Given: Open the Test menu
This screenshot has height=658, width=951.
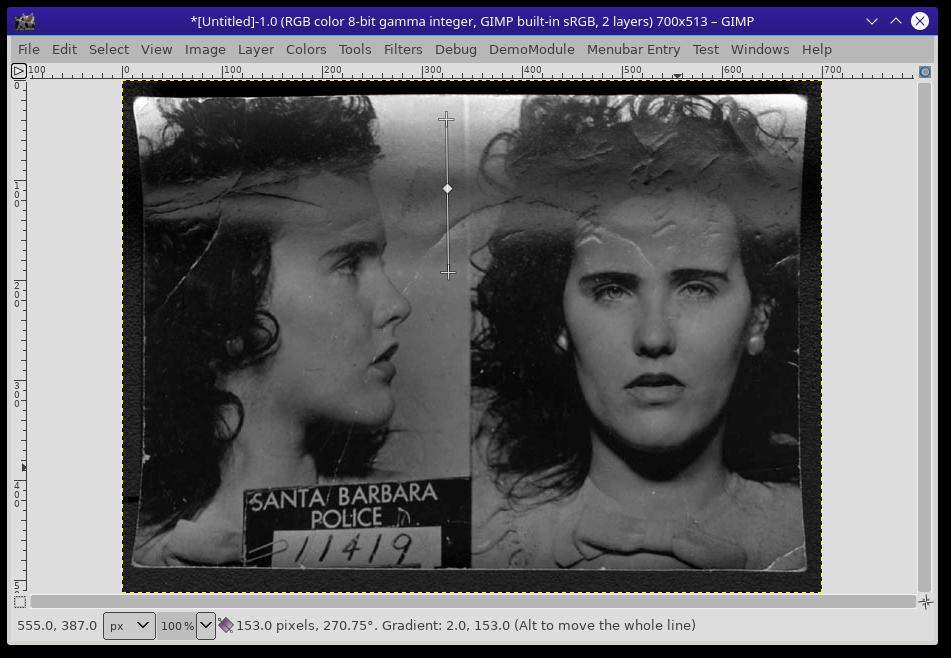Looking at the screenshot, I should point(705,50).
